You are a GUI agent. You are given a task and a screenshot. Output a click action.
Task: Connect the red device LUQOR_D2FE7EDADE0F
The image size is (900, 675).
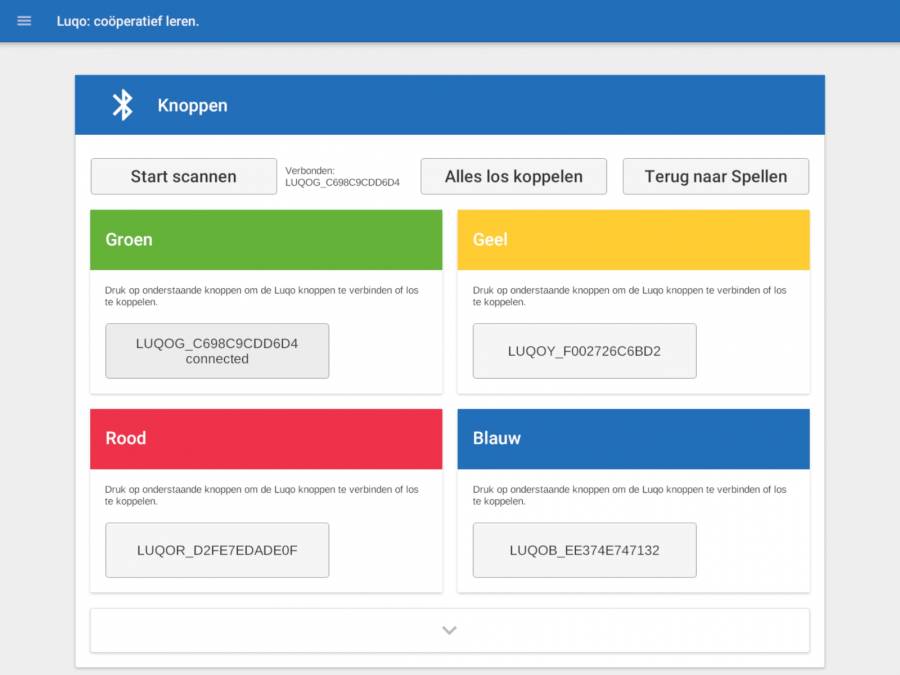click(x=217, y=550)
